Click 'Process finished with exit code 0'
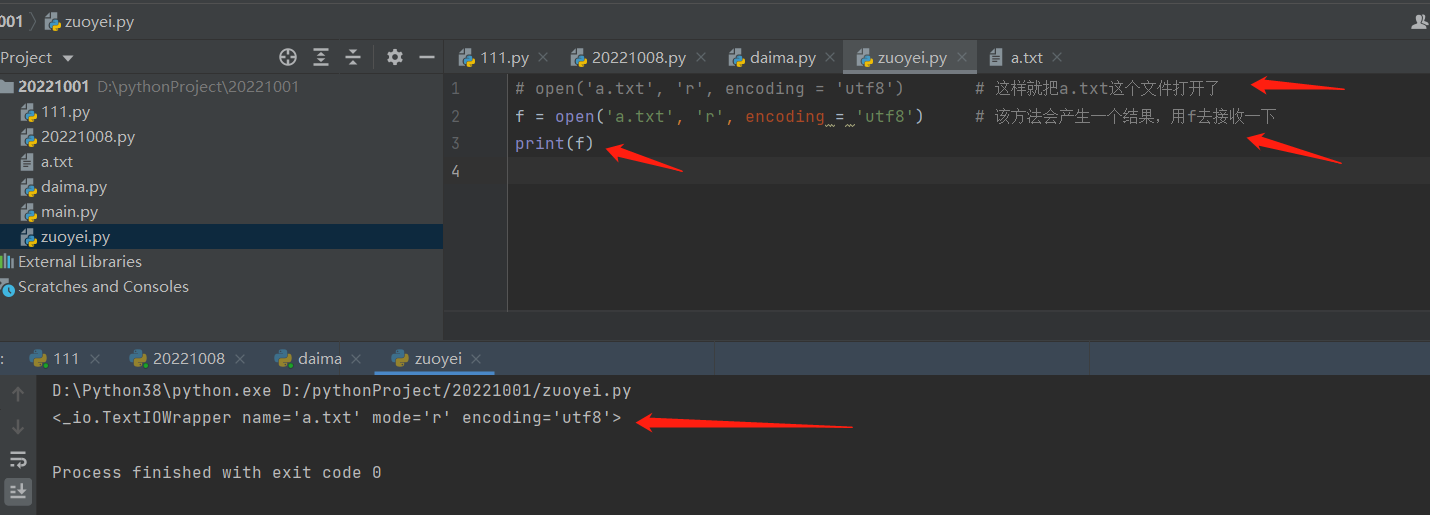The width and height of the screenshot is (1430, 515). pos(217,472)
